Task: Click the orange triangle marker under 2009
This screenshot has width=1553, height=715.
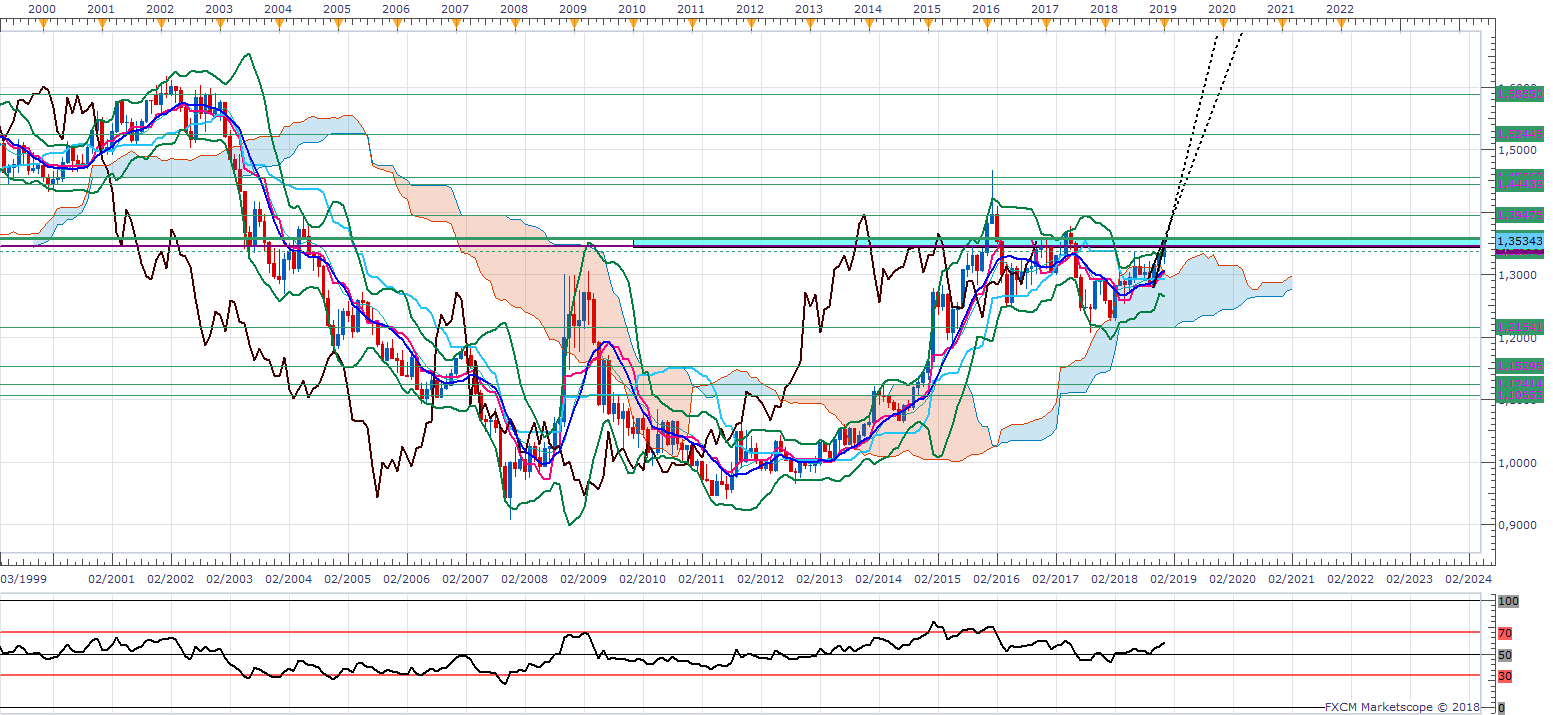Action: pos(573,25)
